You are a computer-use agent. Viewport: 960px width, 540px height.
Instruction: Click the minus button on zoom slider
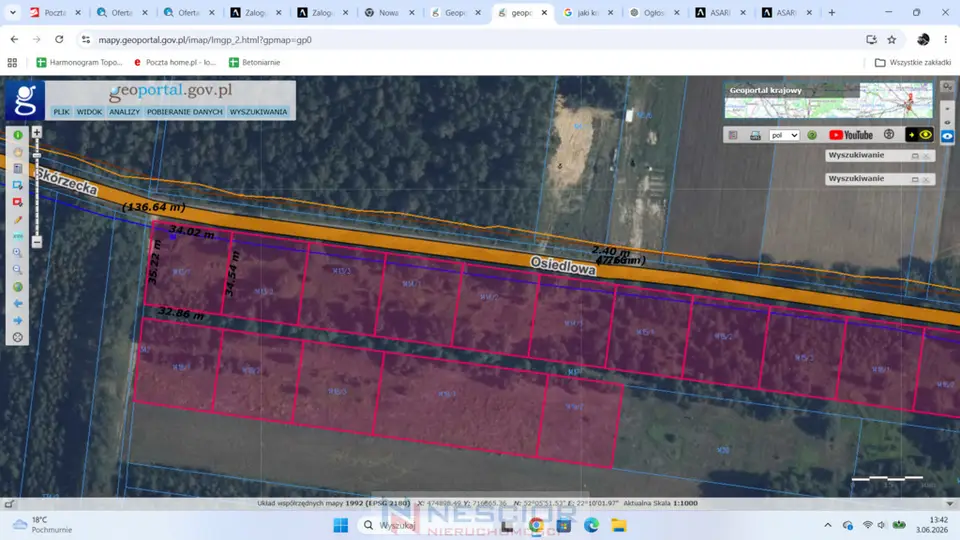[x=37, y=242]
